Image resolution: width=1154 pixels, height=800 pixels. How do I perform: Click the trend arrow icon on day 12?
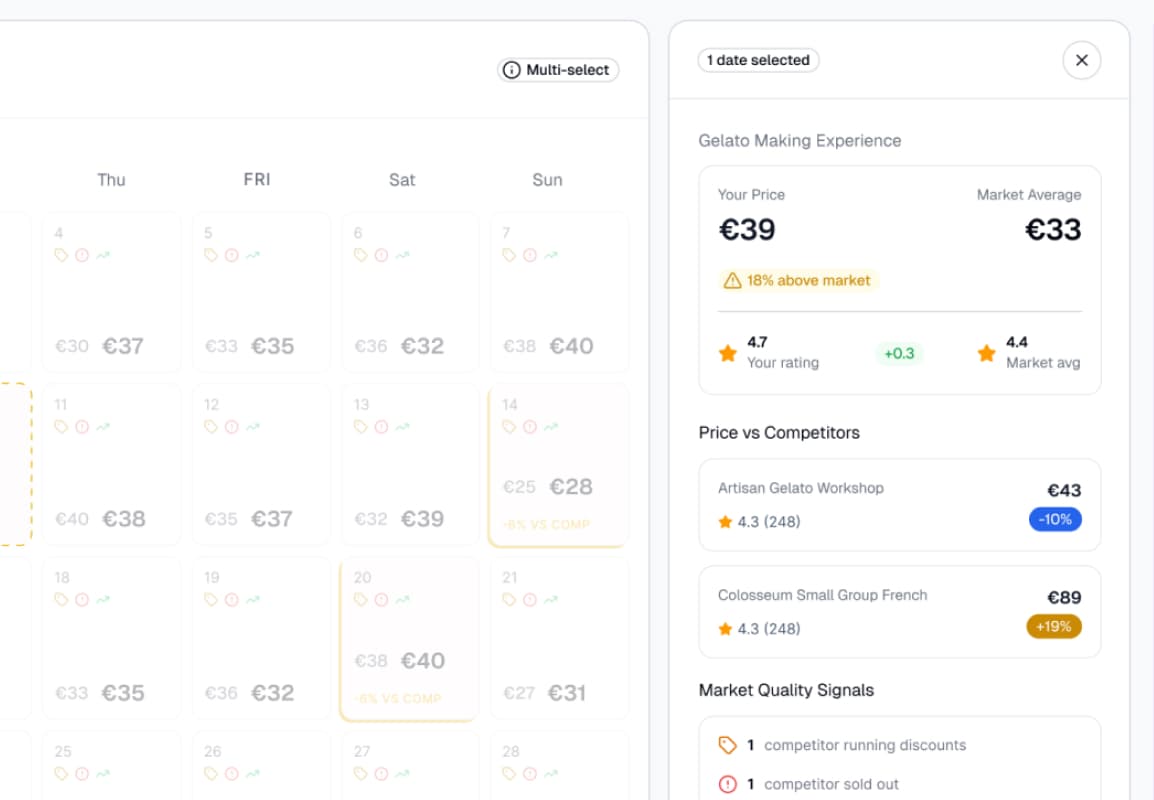252,427
